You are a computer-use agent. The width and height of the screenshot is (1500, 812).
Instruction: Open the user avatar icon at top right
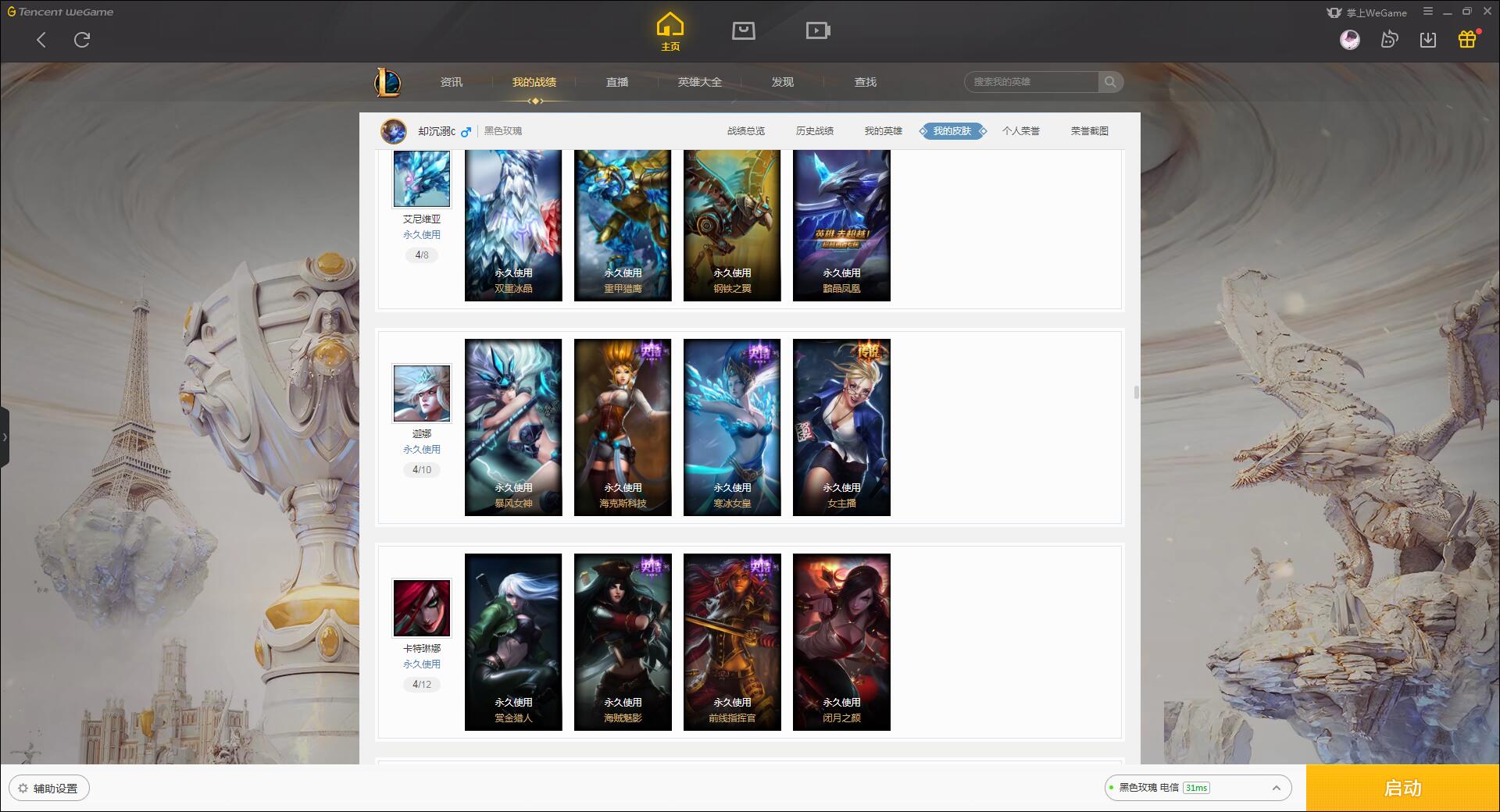coord(1349,39)
